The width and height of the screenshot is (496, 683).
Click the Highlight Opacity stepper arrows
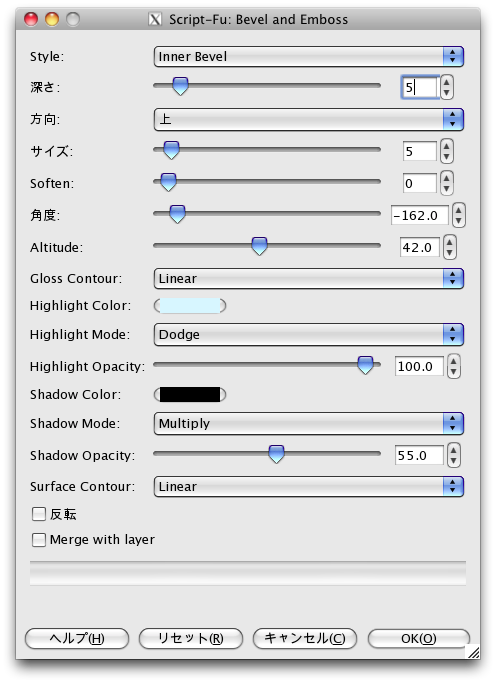(454, 366)
